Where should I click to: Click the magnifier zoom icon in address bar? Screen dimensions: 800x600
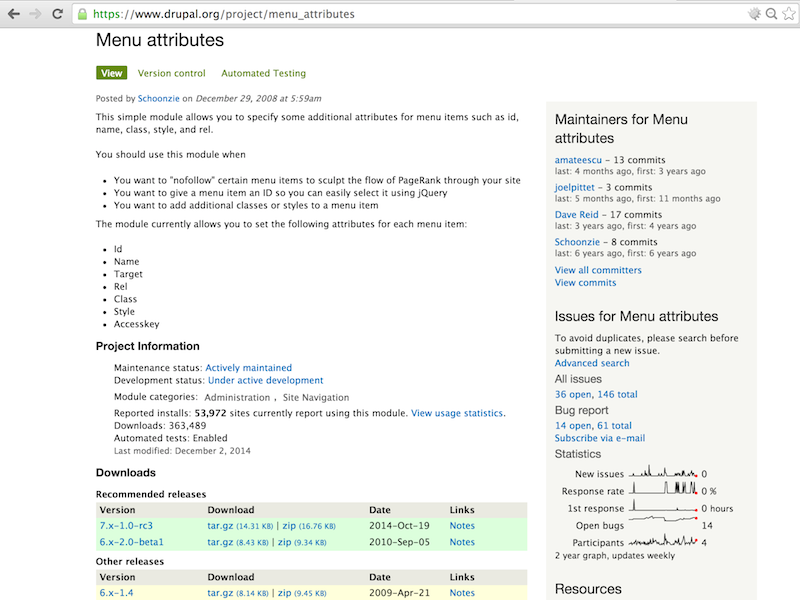coord(771,14)
